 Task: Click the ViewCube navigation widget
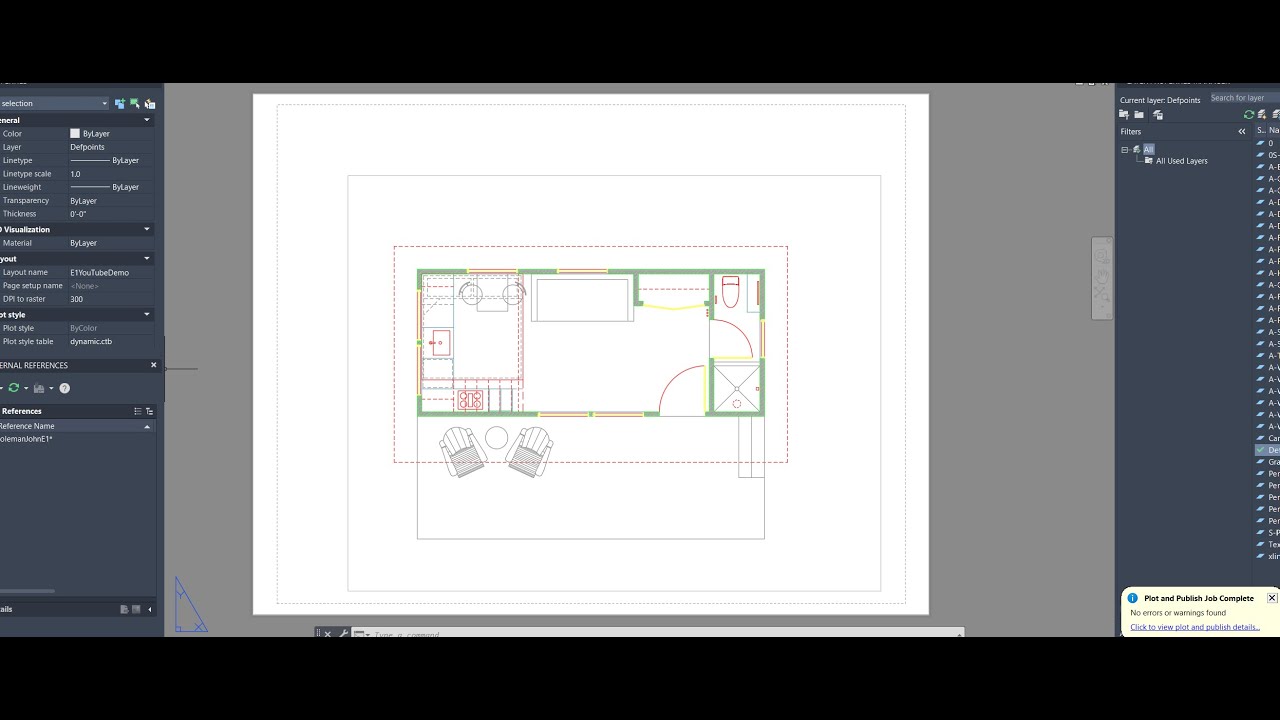[x=1101, y=278]
